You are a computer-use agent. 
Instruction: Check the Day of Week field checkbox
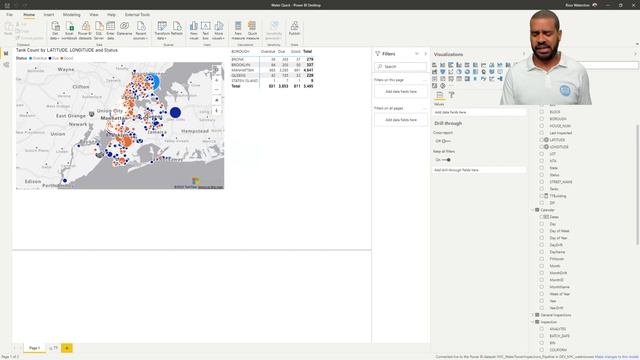tap(542, 231)
